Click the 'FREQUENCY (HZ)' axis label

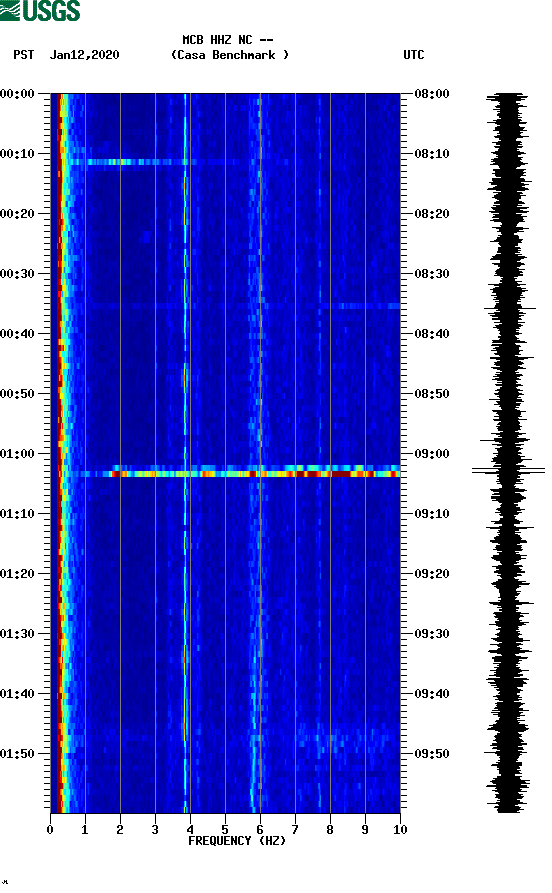coord(237,841)
